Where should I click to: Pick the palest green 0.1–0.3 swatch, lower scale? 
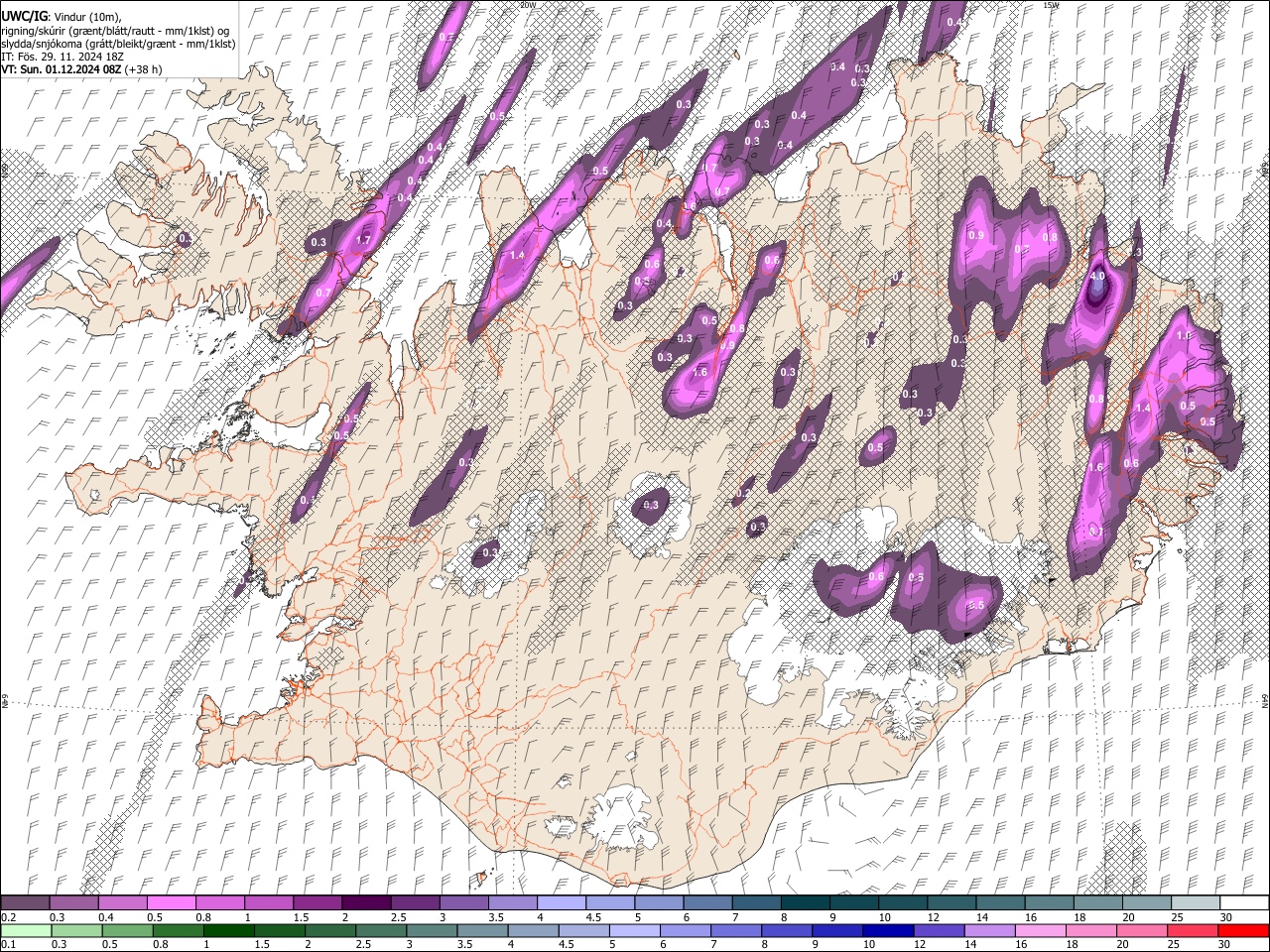point(25,931)
